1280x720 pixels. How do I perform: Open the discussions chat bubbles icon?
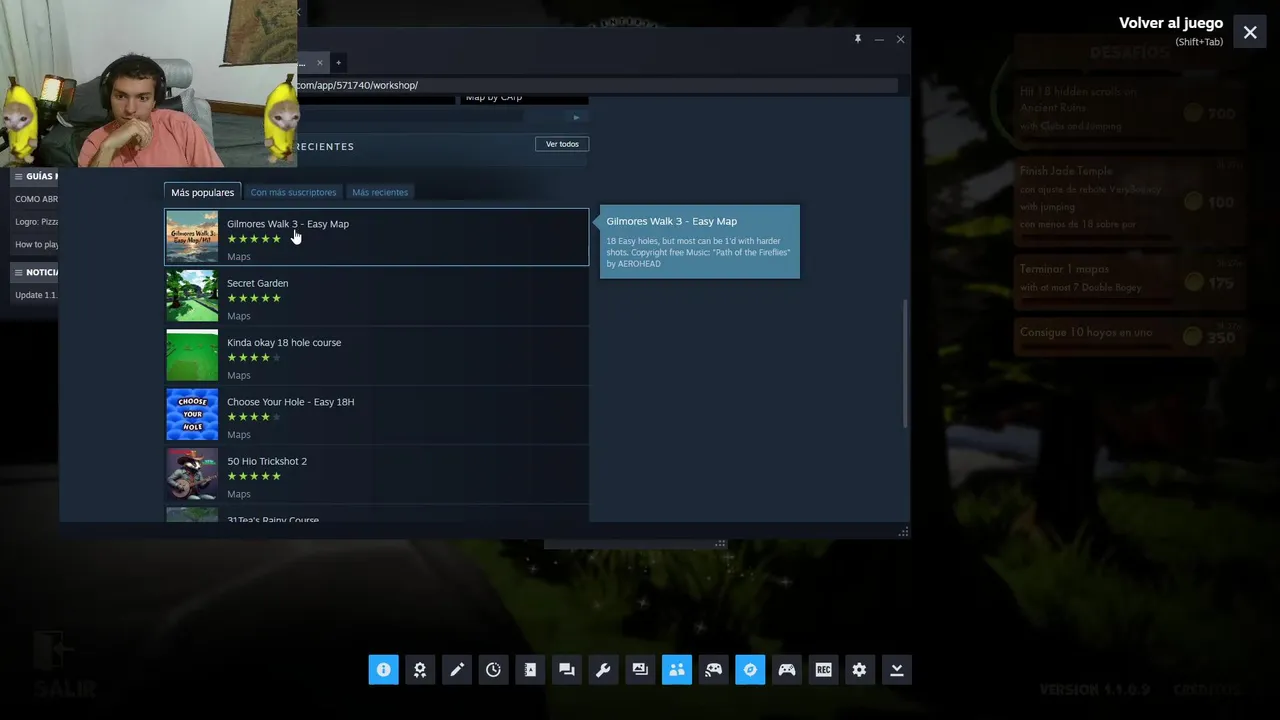click(x=567, y=670)
